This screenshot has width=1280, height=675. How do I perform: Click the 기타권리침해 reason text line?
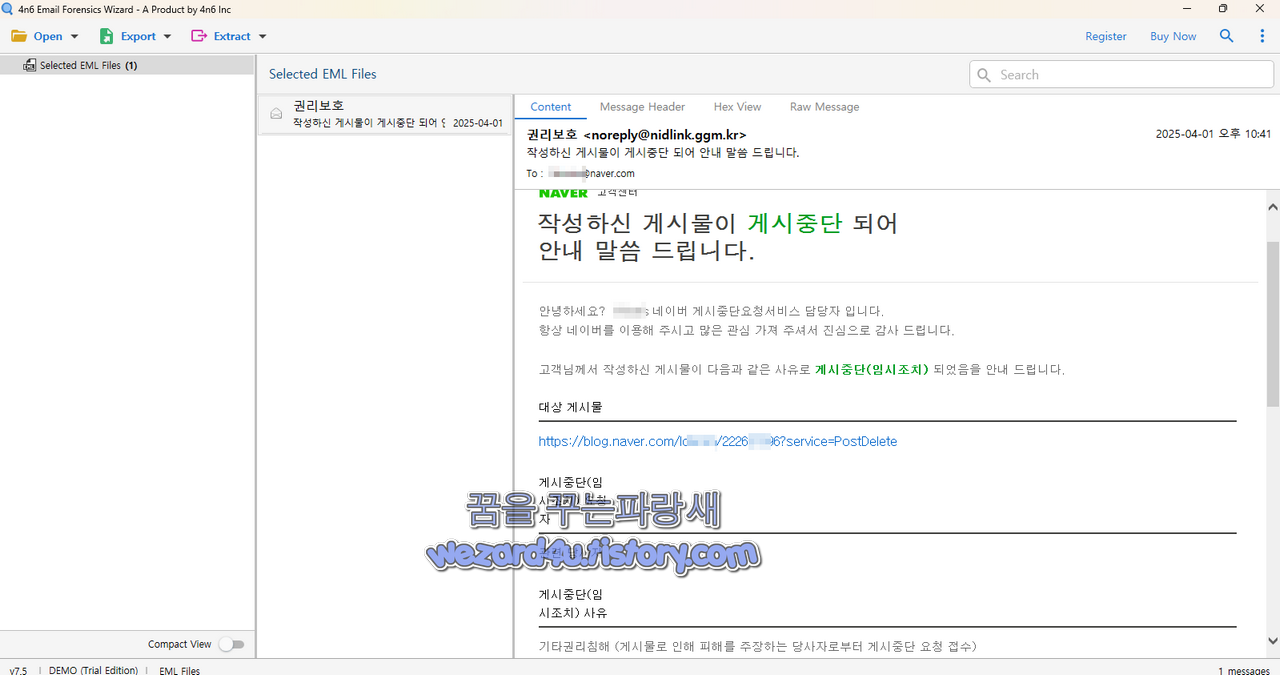(757, 647)
